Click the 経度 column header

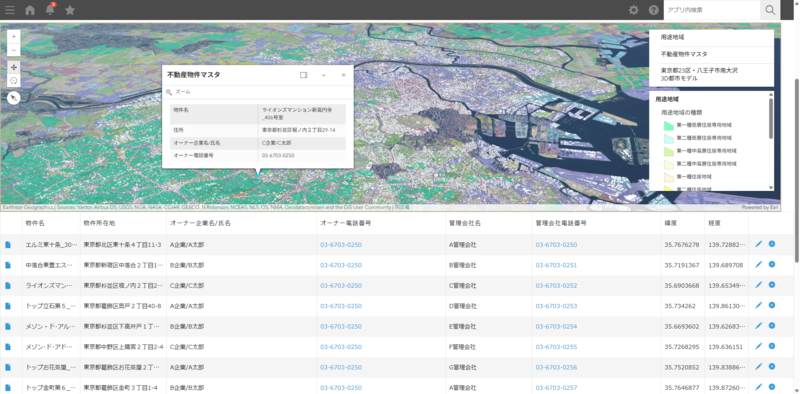pos(714,224)
